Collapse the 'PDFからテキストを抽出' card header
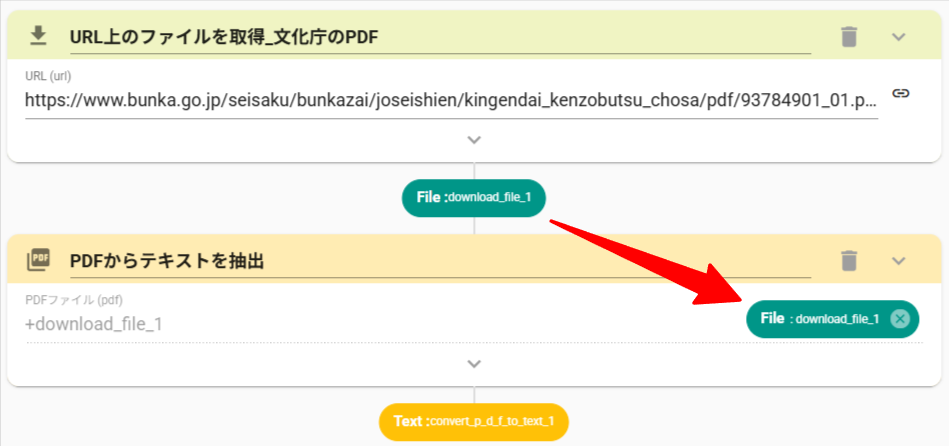949x446 pixels. coord(898,260)
